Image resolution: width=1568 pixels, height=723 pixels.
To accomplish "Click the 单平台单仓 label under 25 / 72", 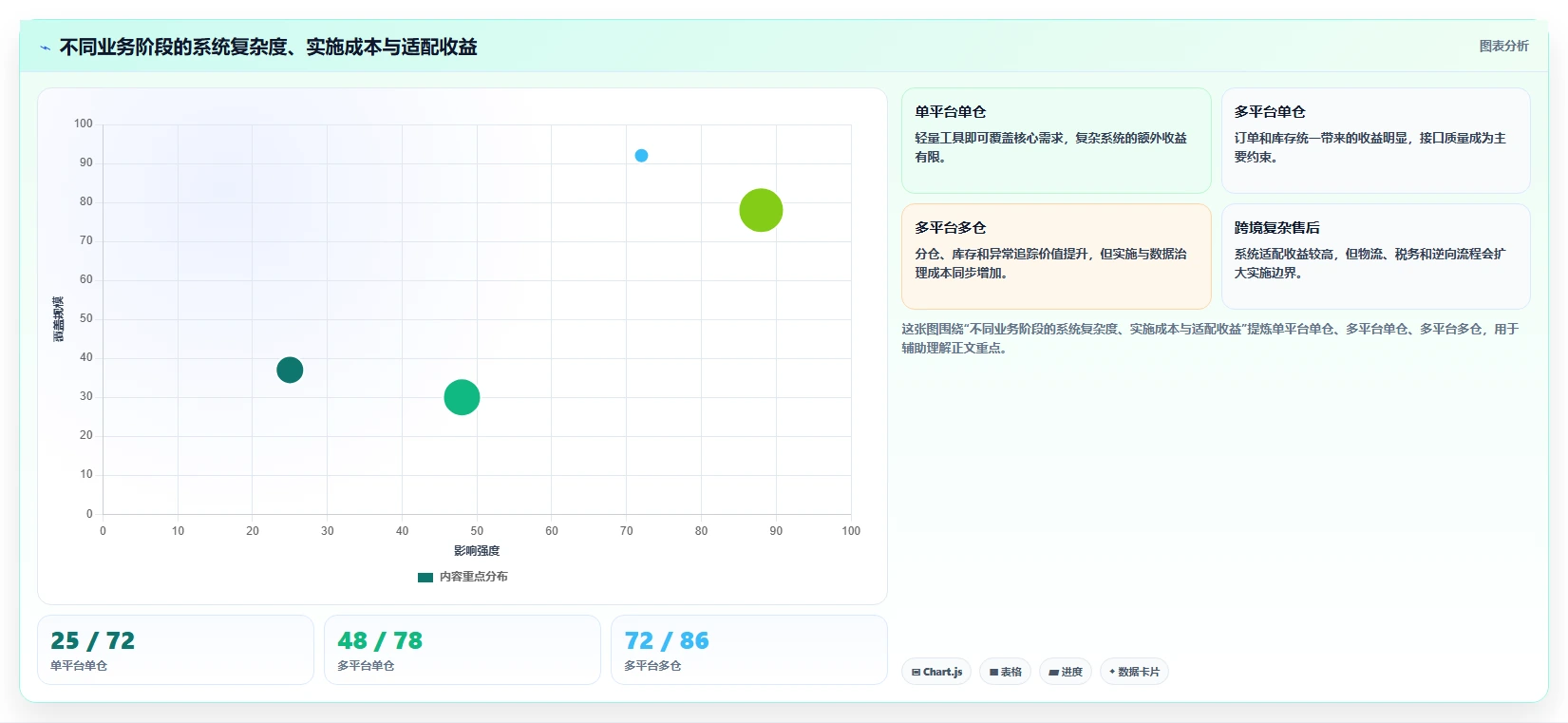I will click(x=79, y=666).
